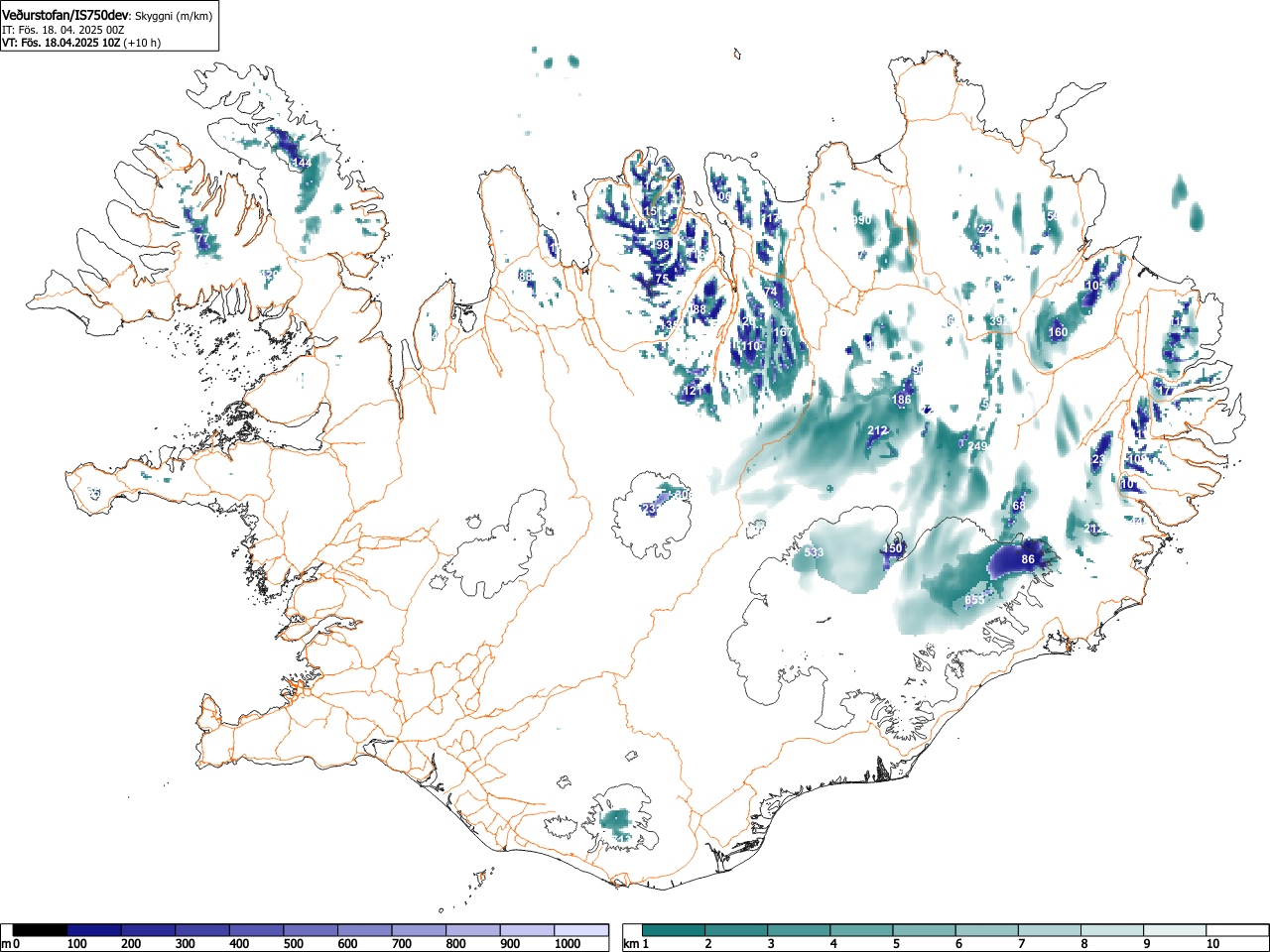The width and height of the screenshot is (1270, 952).
Task: Click the '121' visibility value on the map
Action: tap(693, 391)
